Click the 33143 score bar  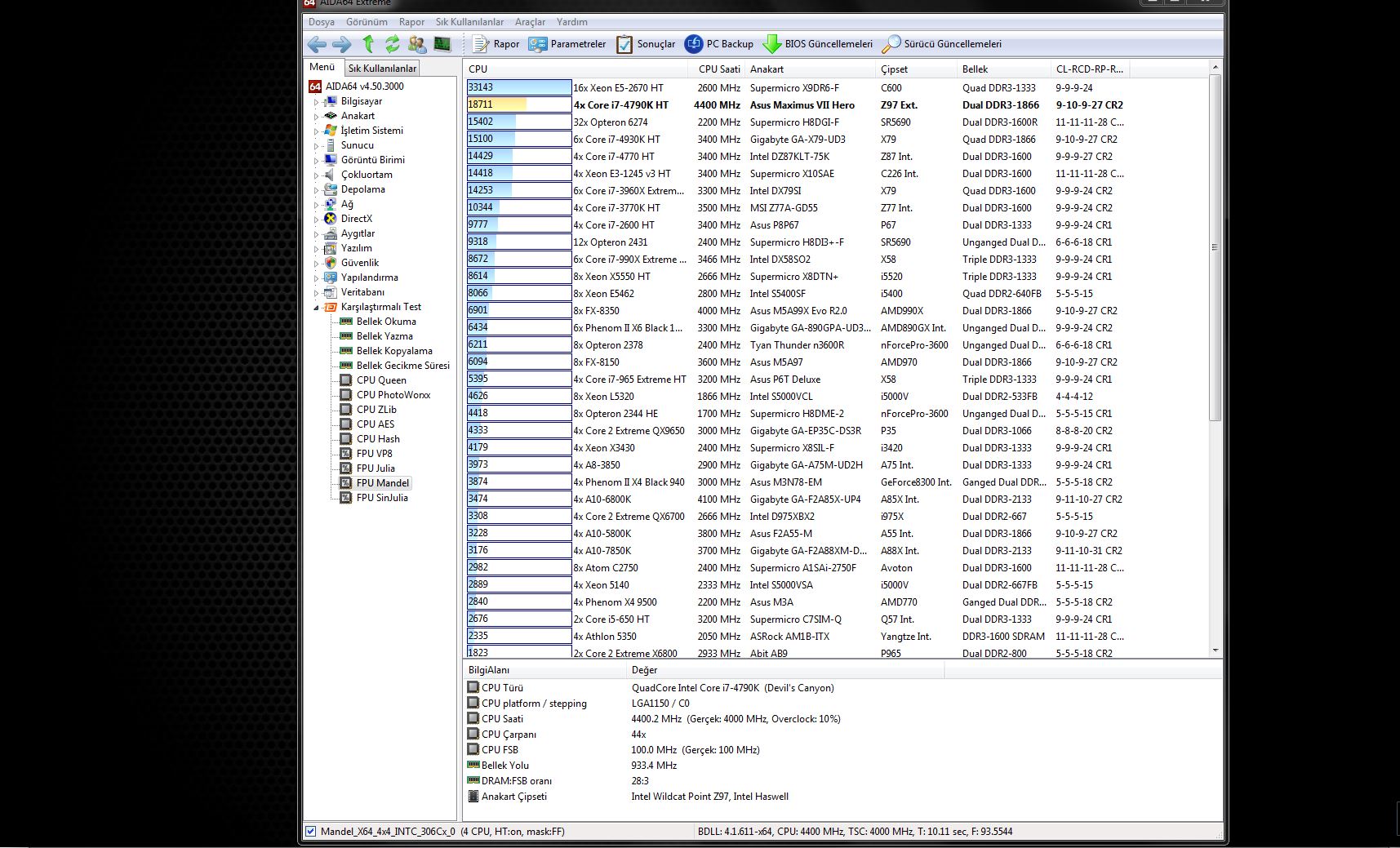[x=519, y=87]
